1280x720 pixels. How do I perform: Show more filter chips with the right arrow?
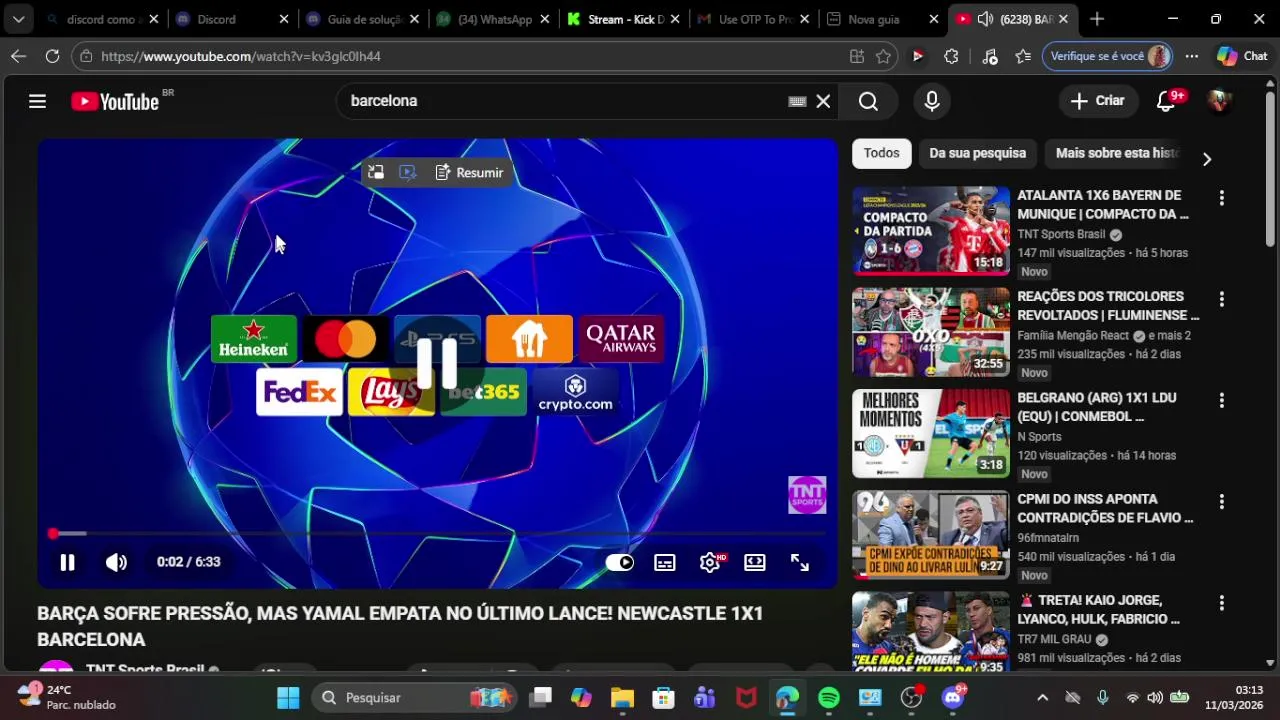pyautogui.click(x=1207, y=159)
